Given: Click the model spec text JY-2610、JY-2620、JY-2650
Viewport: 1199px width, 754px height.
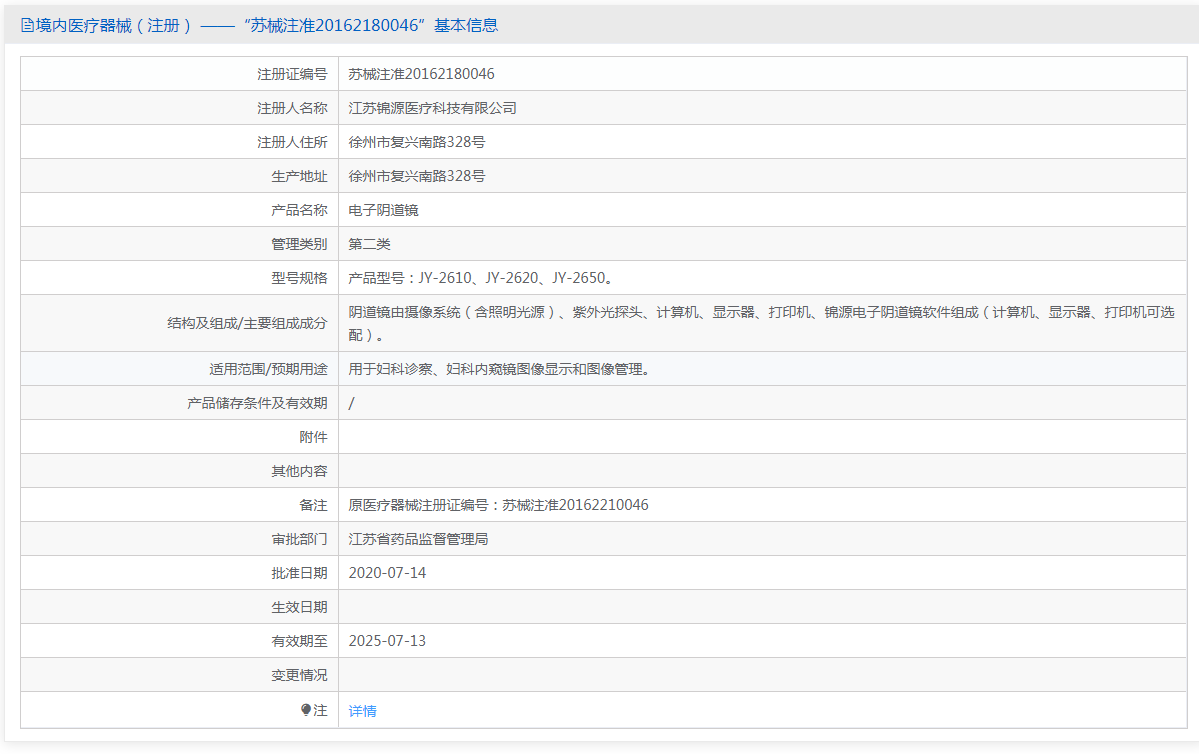Looking at the screenshot, I should [481, 278].
